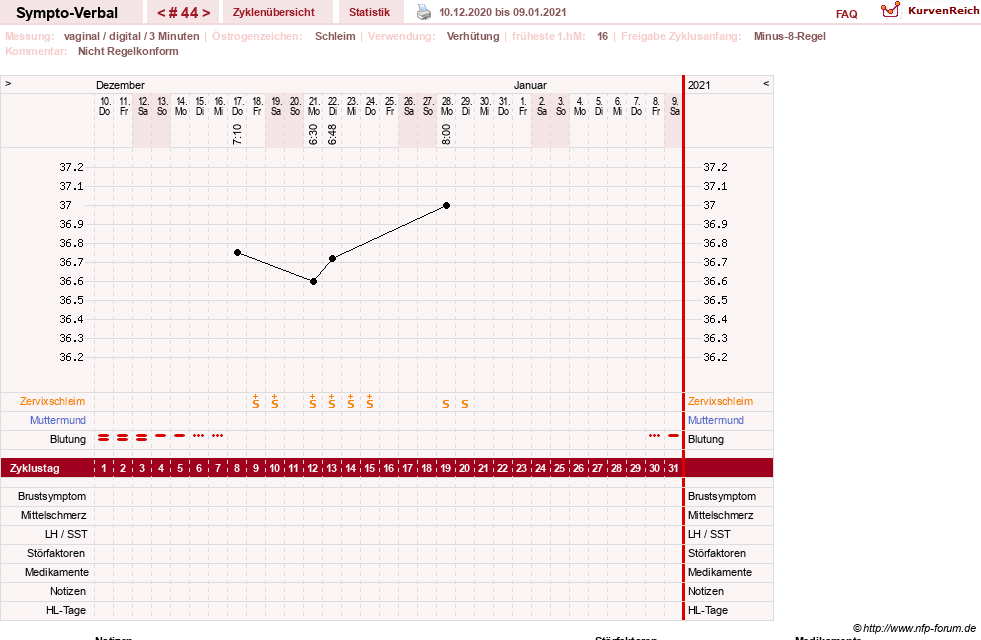The image size is (981, 640).
Task: Click the right-side Muttermund label
Action: pos(716,420)
